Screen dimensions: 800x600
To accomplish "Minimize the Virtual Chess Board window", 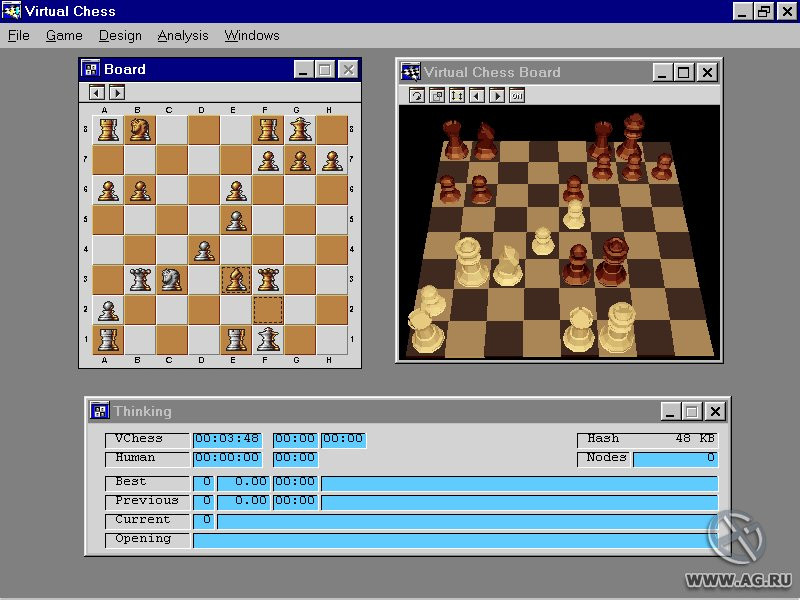I will pos(662,72).
